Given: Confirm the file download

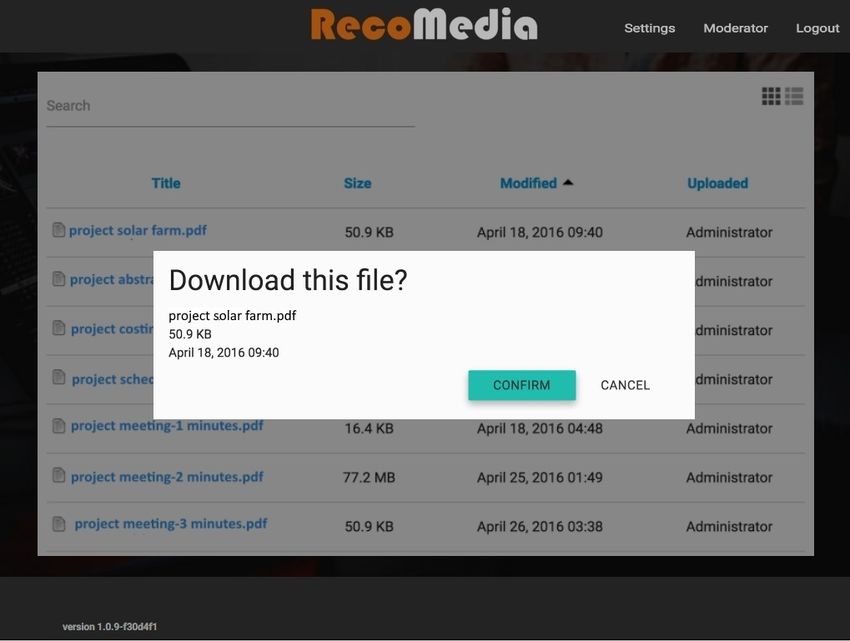Looking at the screenshot, I should click(521, 385).
